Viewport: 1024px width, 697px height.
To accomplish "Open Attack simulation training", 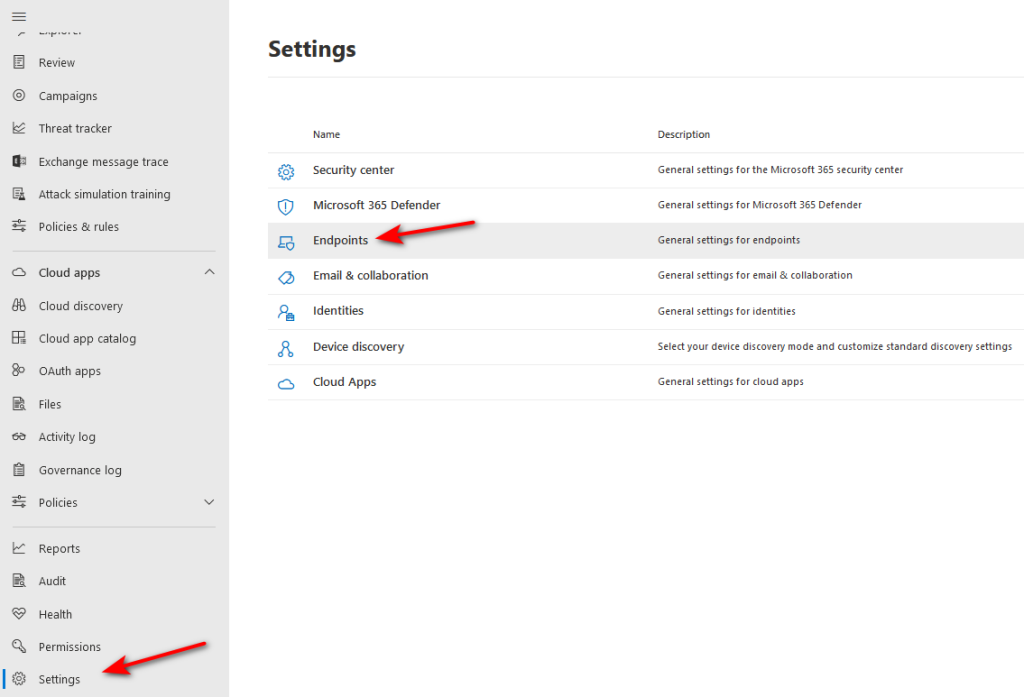I will pos(104,195).
